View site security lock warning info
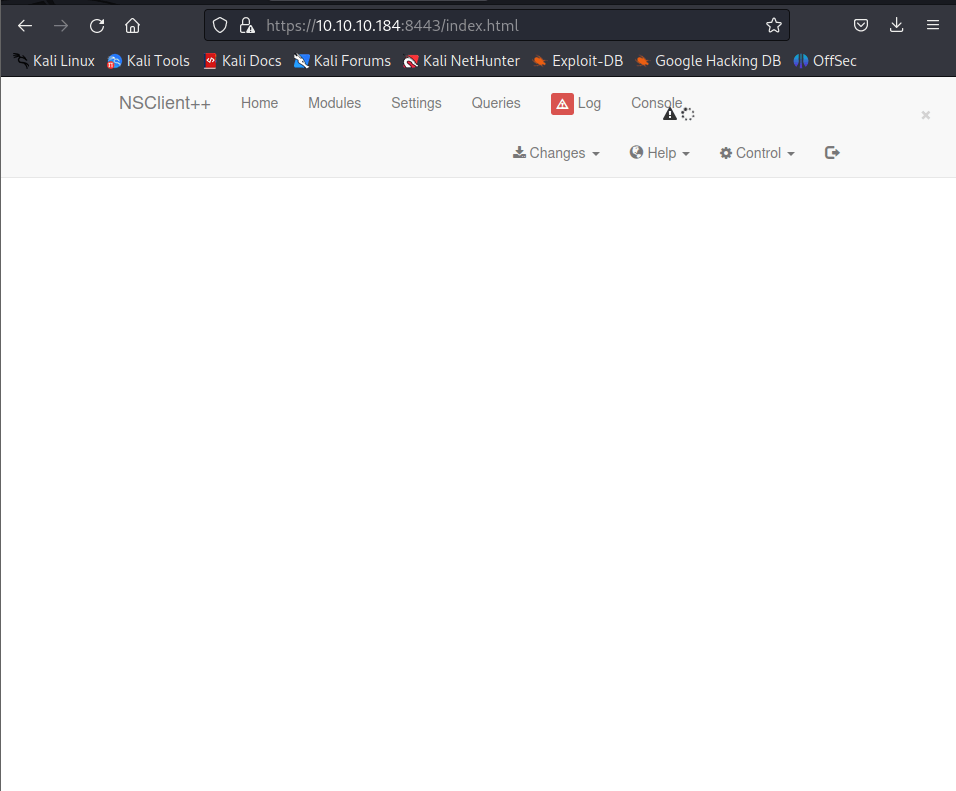956x791 pixels. [x=247, y=25]
